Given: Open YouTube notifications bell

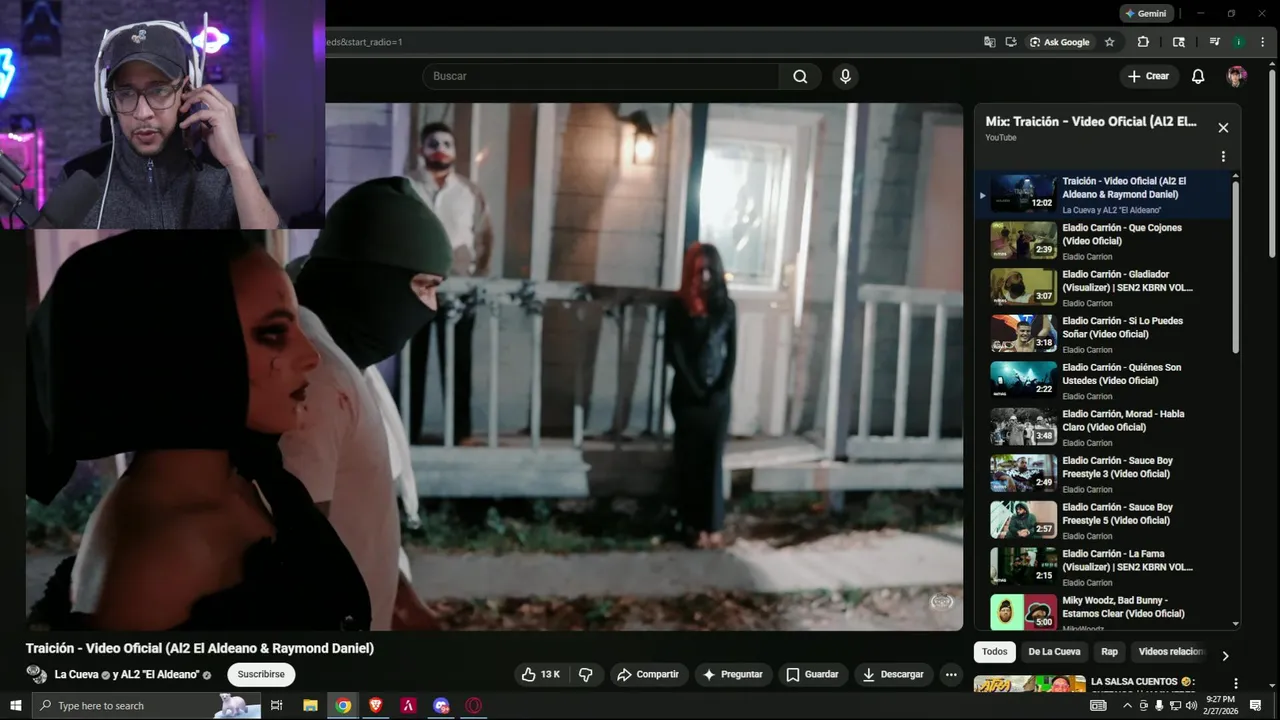Looking at the screenshot, I should (1198, 76).
